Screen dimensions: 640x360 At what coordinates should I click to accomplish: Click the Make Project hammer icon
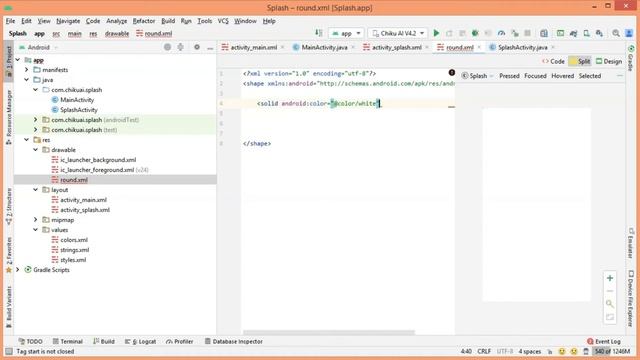(319, 33)
